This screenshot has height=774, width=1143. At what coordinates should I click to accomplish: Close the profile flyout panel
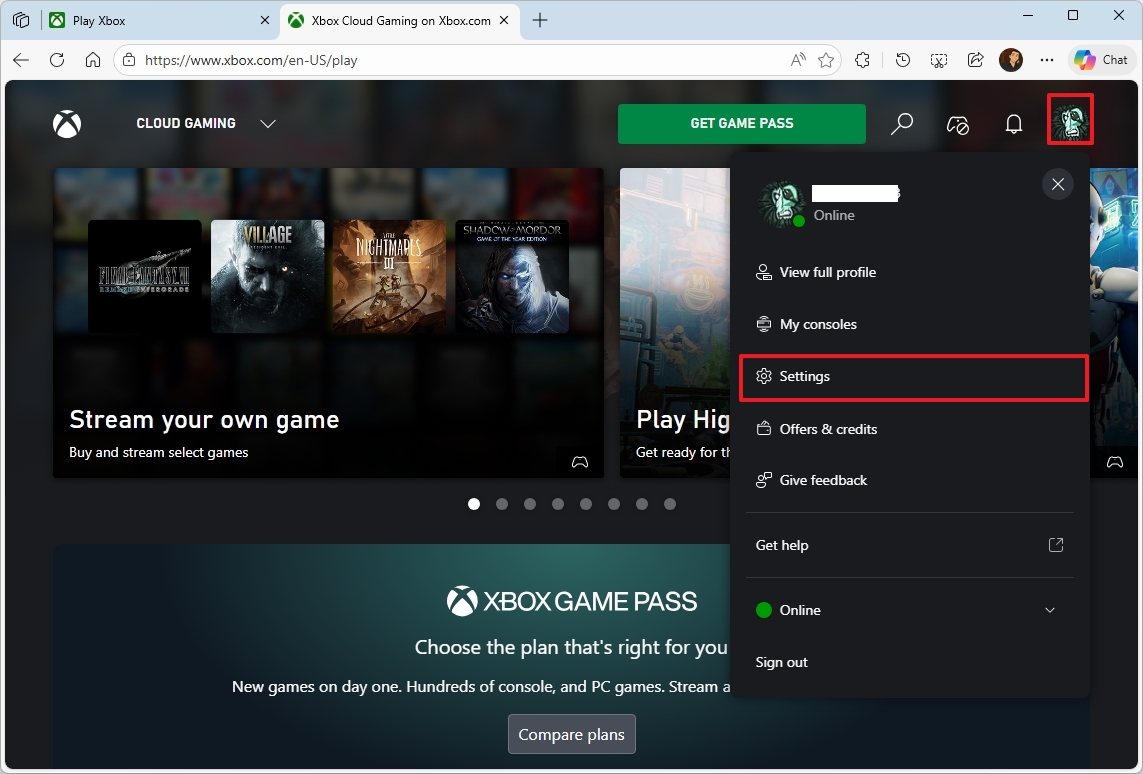tap(1058, 184)
